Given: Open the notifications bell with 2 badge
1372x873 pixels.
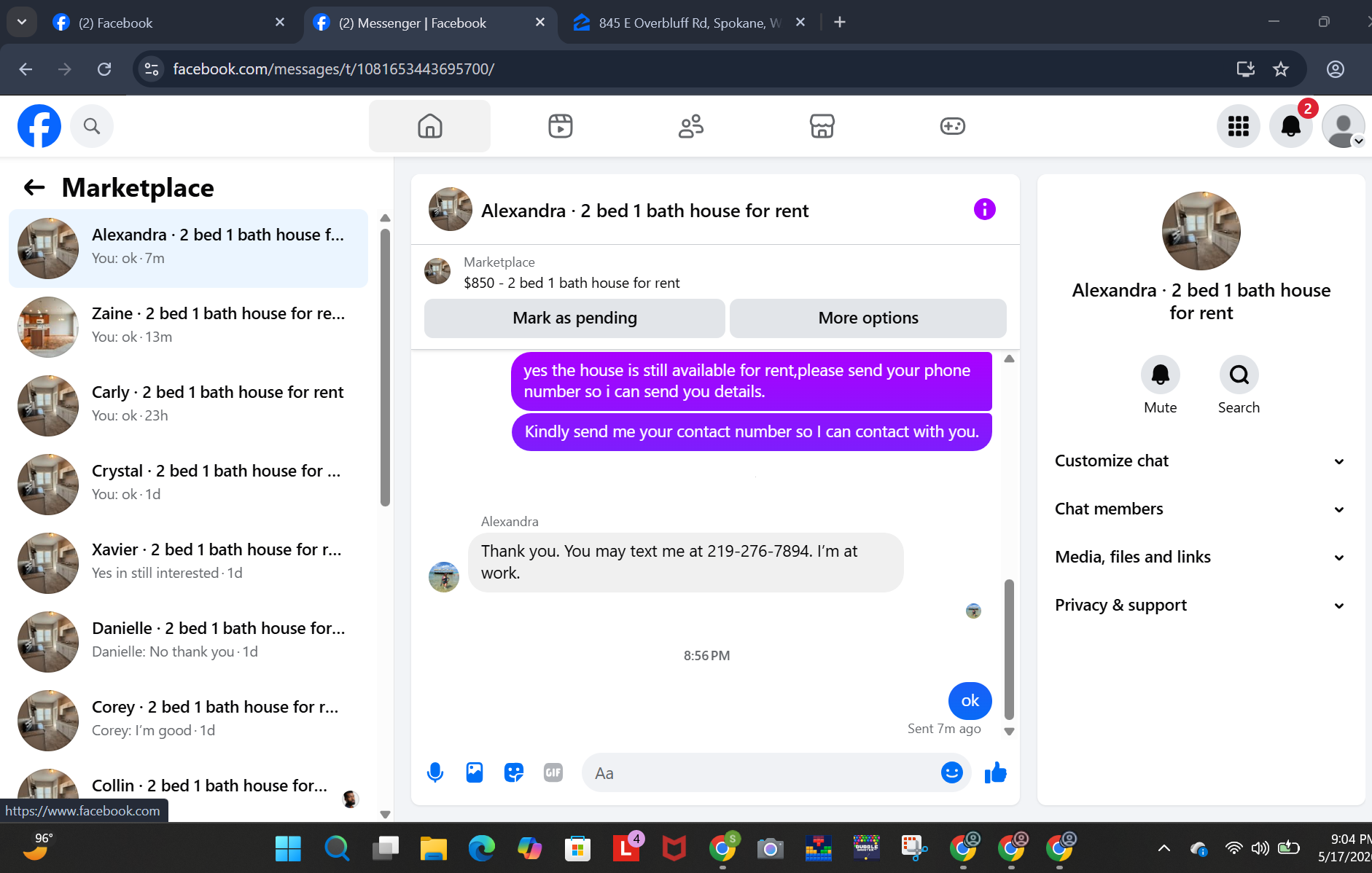Looking at the screenshot, I should [x=1290, y=126].
